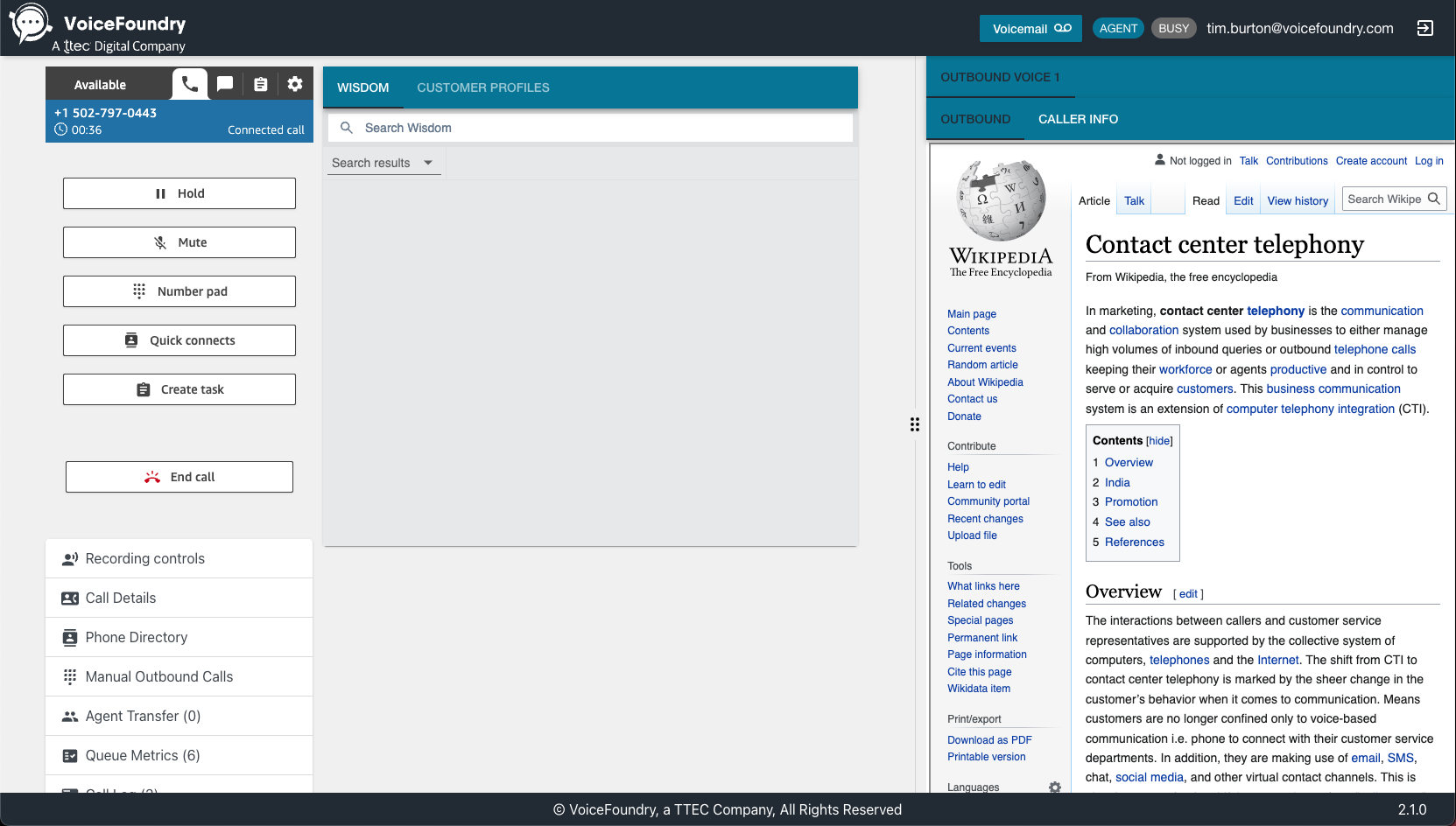Screen dimensions: 1456x826
Task: Select the Read tab on Wikipedia
Action: (1206, 200)
